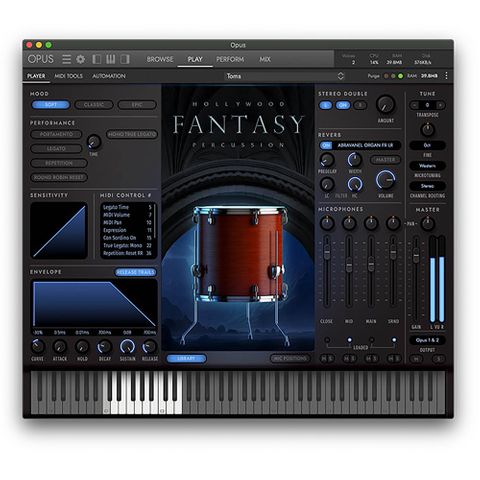Open the MIDI Tools tab
Viewport: 480px width, 480px height.
68,76
